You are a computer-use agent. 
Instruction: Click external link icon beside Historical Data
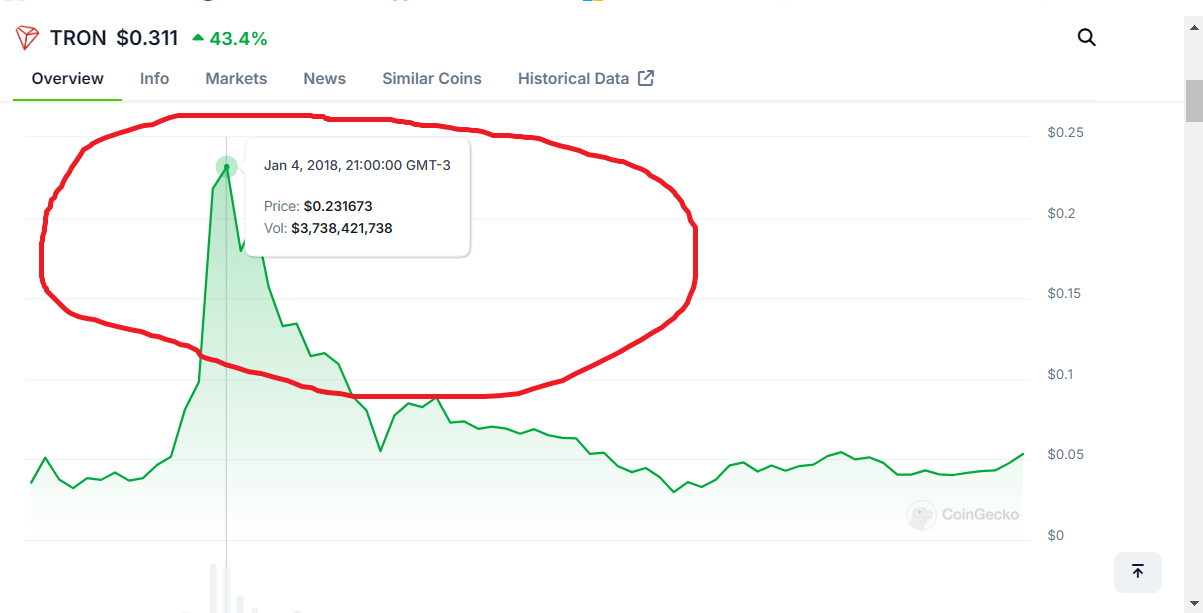point(646,78)
